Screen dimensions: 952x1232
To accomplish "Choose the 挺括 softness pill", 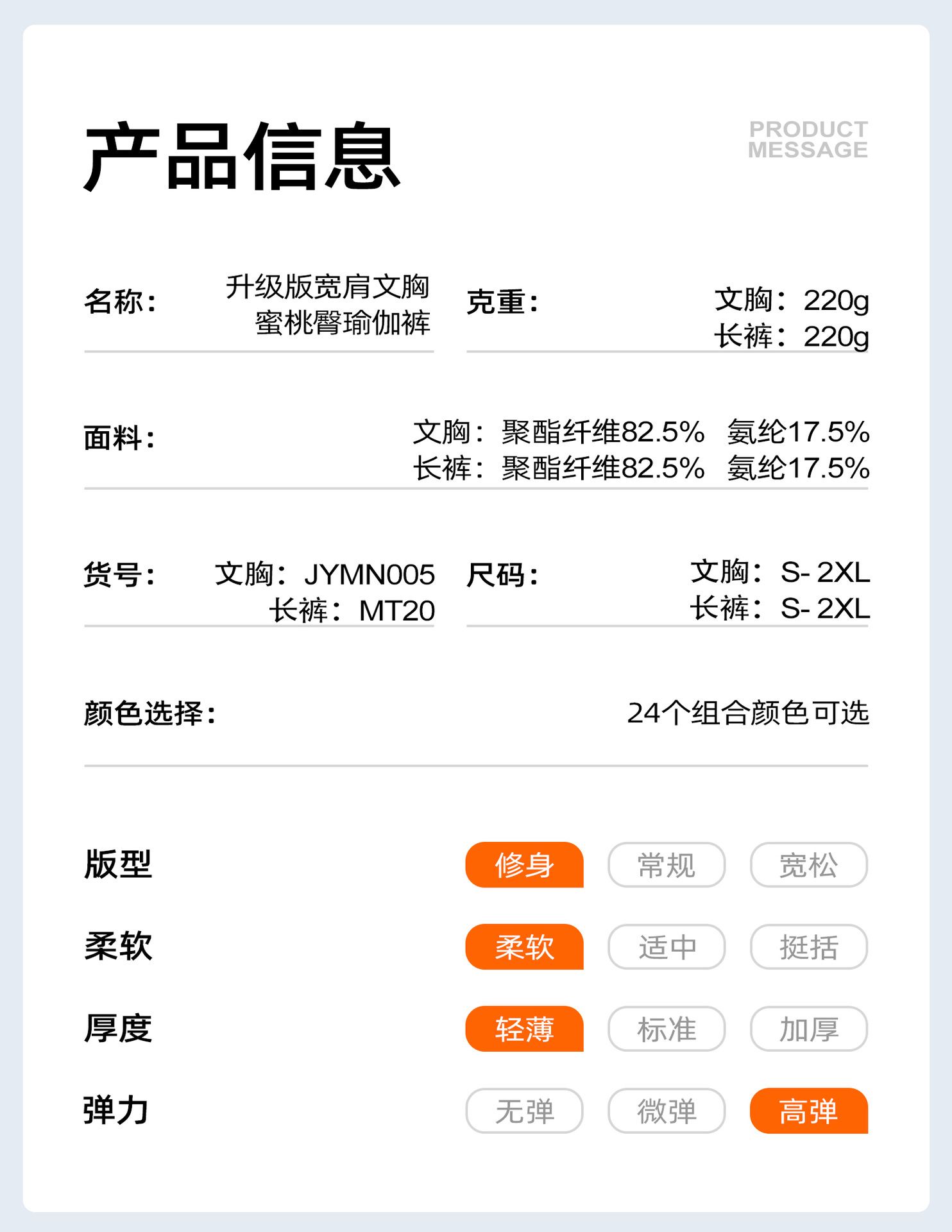I will pyautogui.click(x=808, y=947).
